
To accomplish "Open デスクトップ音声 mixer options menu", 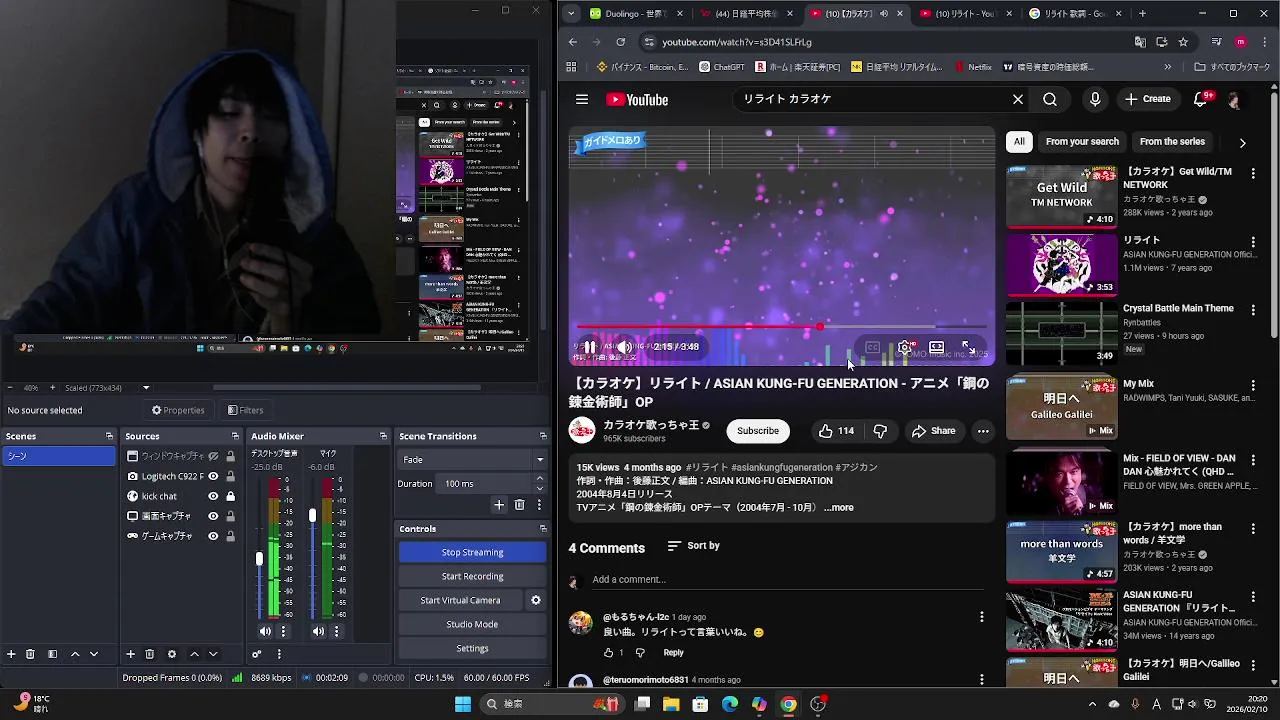I will click(x=283, y=631).
